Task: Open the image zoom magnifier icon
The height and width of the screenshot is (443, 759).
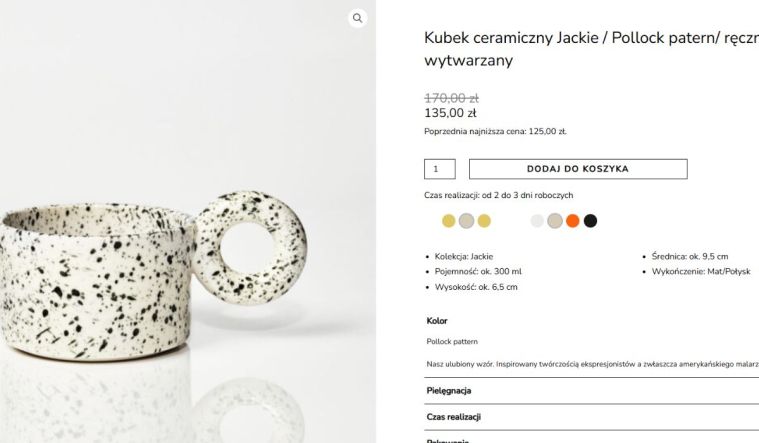Action: 358,18
